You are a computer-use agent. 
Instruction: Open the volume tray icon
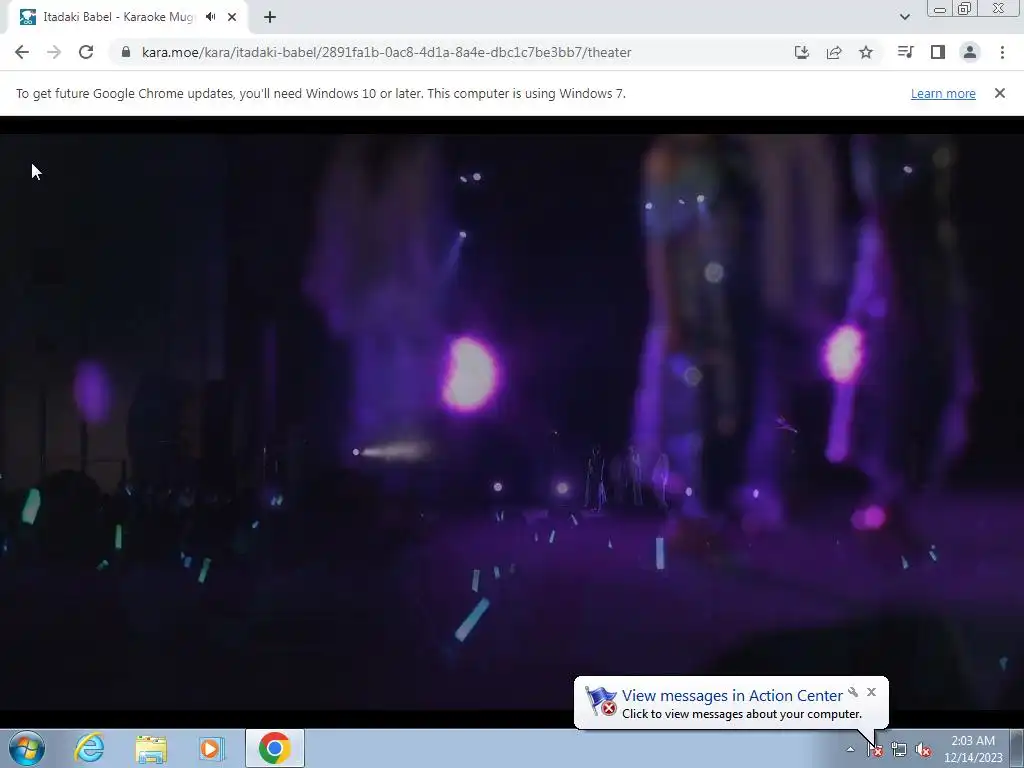[923, 750]
